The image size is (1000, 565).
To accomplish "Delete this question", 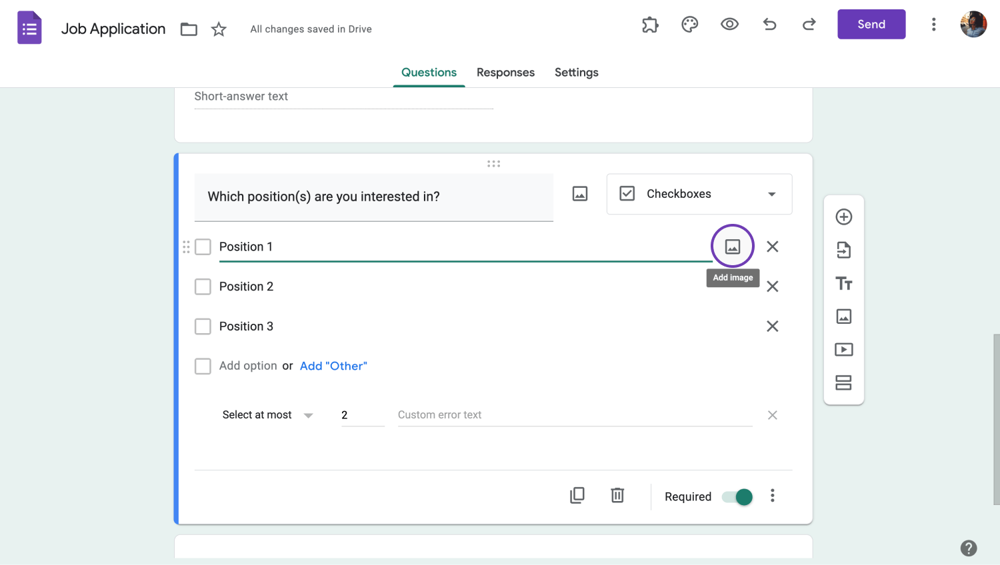I will coord(617,495).
